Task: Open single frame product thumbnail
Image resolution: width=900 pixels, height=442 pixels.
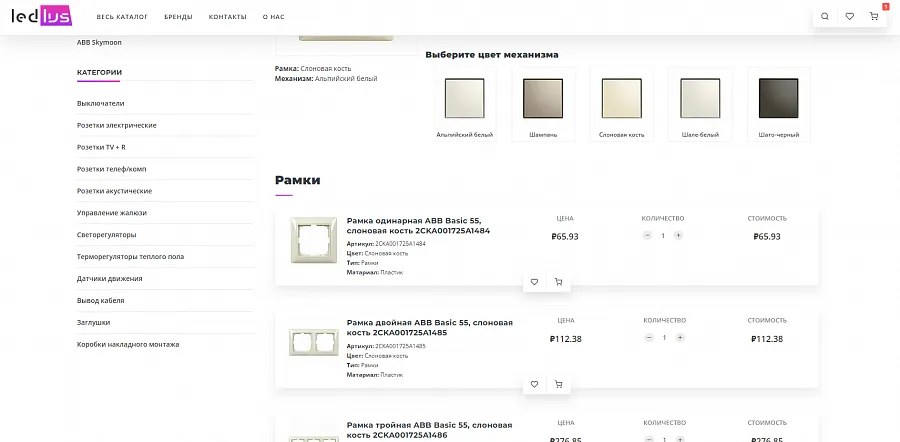Action: (313, 240)
